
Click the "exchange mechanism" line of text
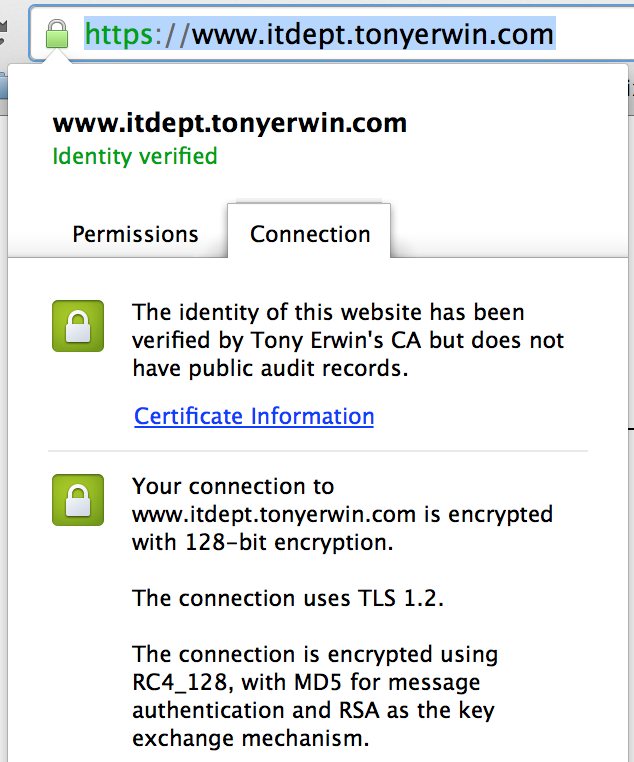tap(251, 739)
